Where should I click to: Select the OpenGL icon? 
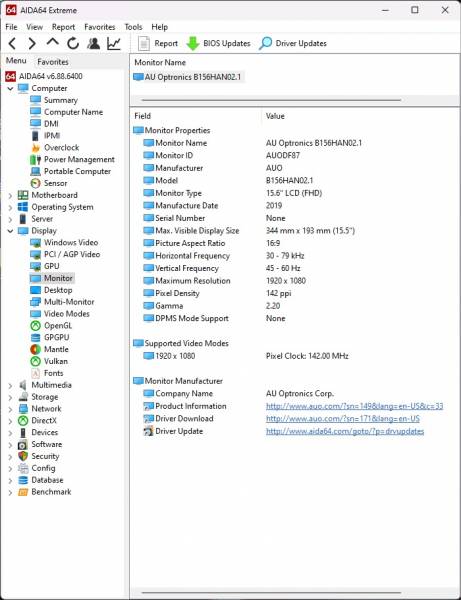(36, 326)
